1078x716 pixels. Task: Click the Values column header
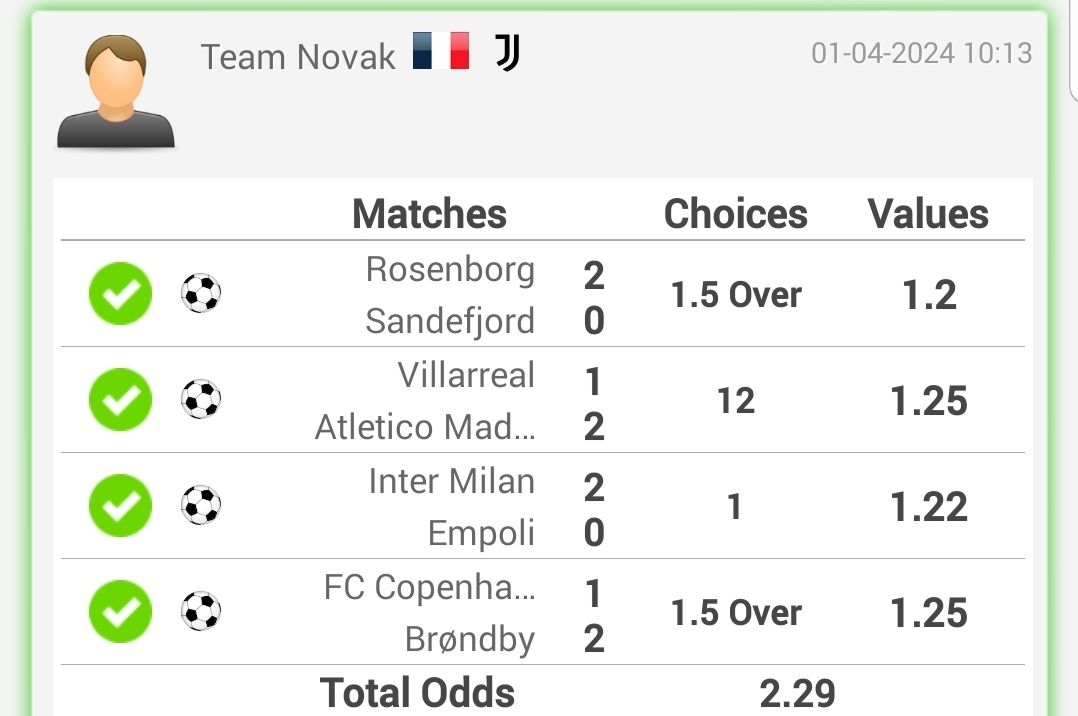928,213
